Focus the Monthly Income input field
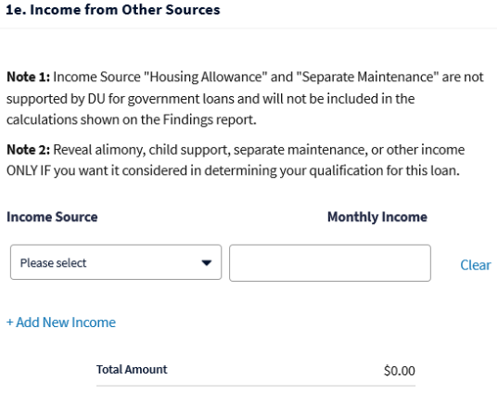 (330, 263)
